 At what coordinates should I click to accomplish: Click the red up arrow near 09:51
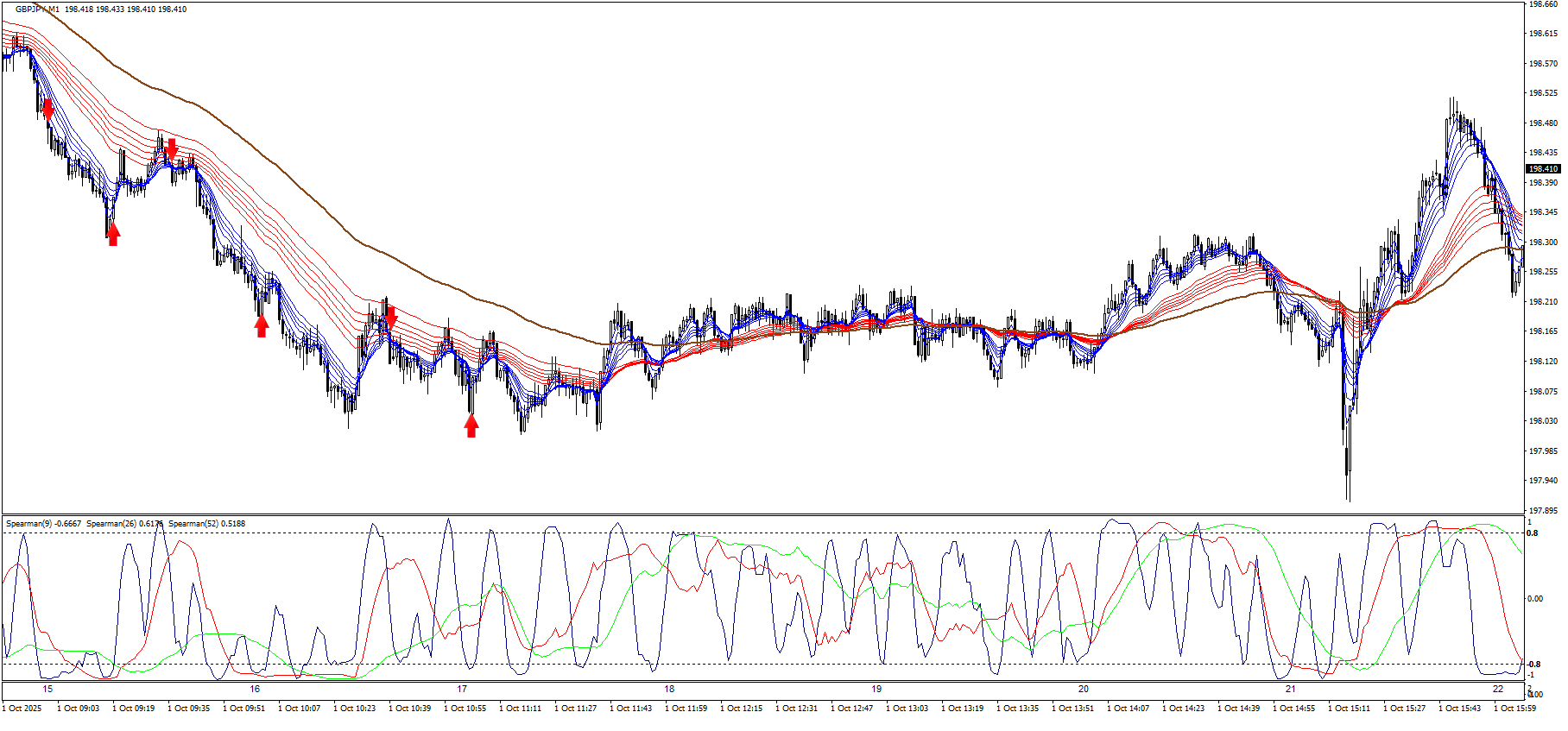[x=262, y=325]
